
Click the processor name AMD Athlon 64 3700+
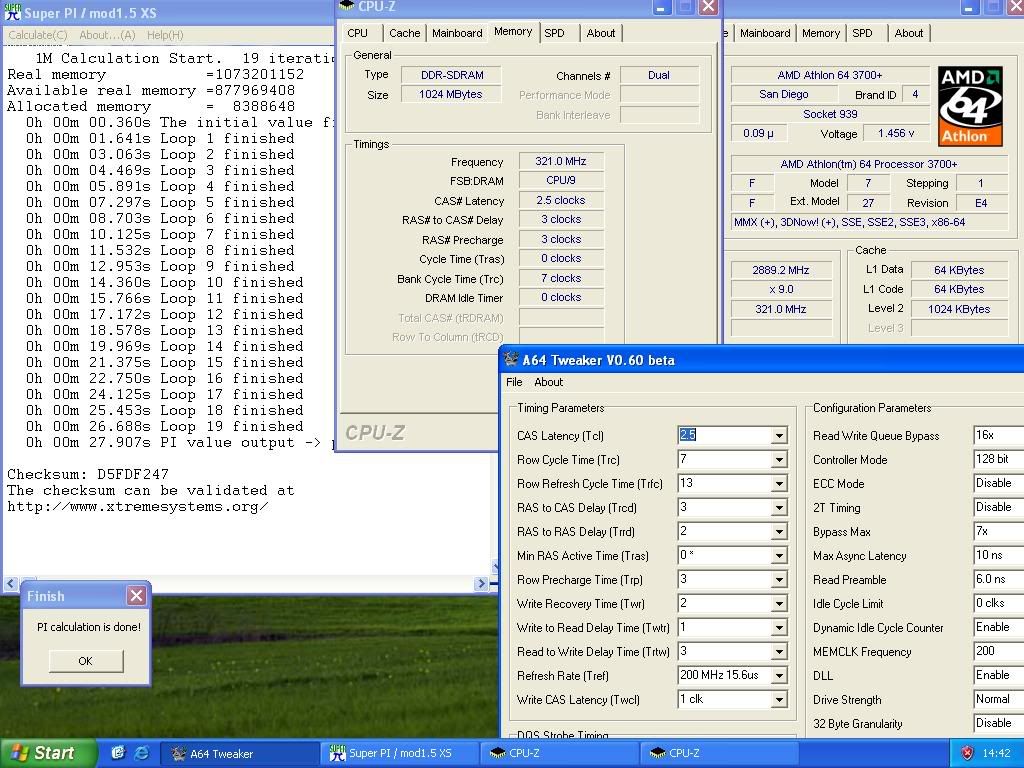829,75
